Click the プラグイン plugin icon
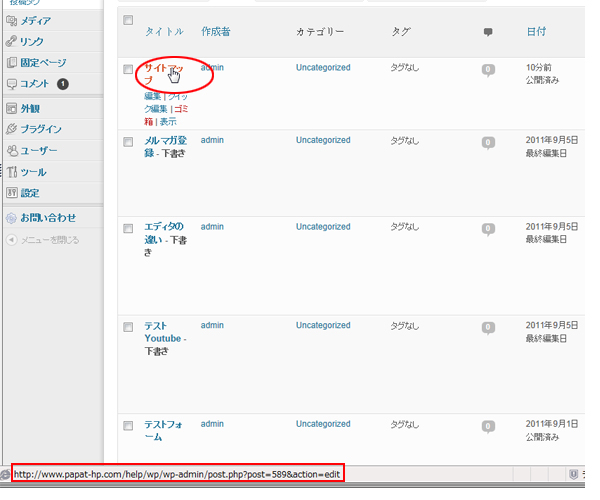 [x=11, y=129]
